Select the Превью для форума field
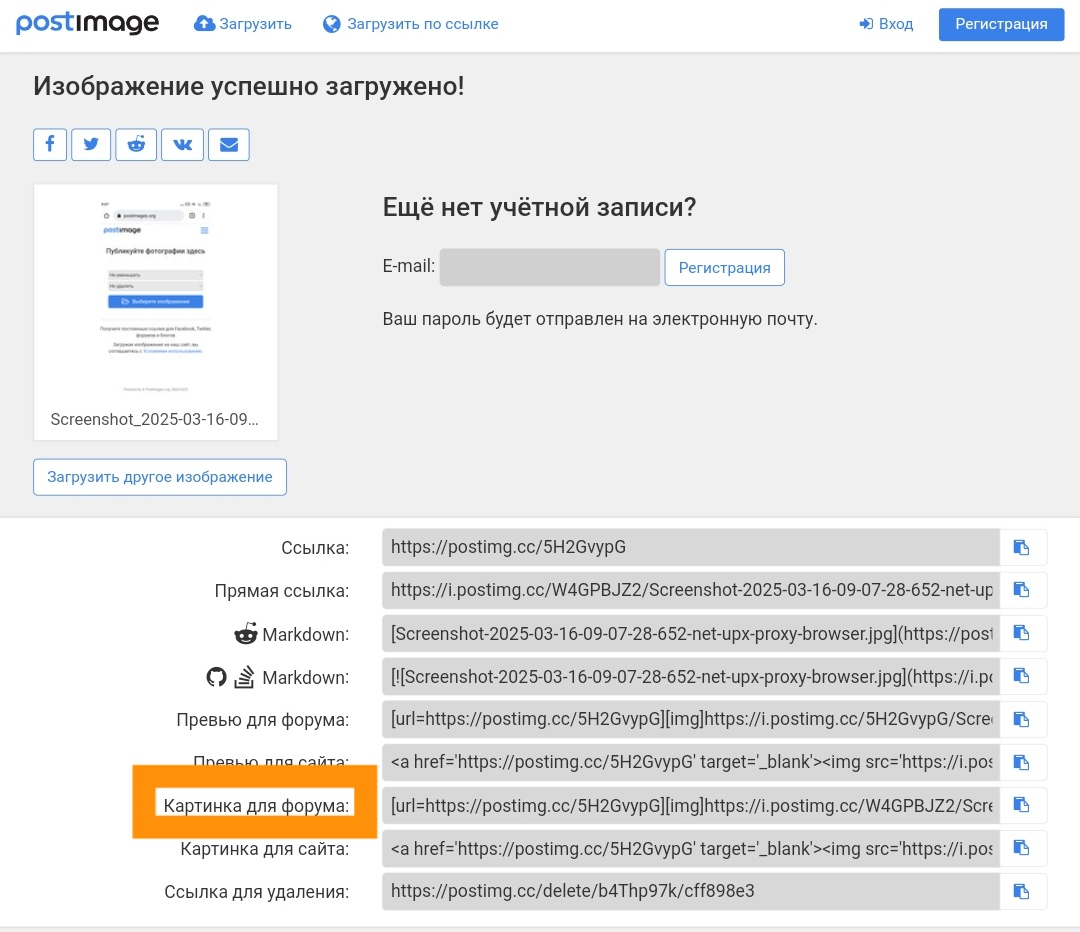 click(x=691, y=719)
